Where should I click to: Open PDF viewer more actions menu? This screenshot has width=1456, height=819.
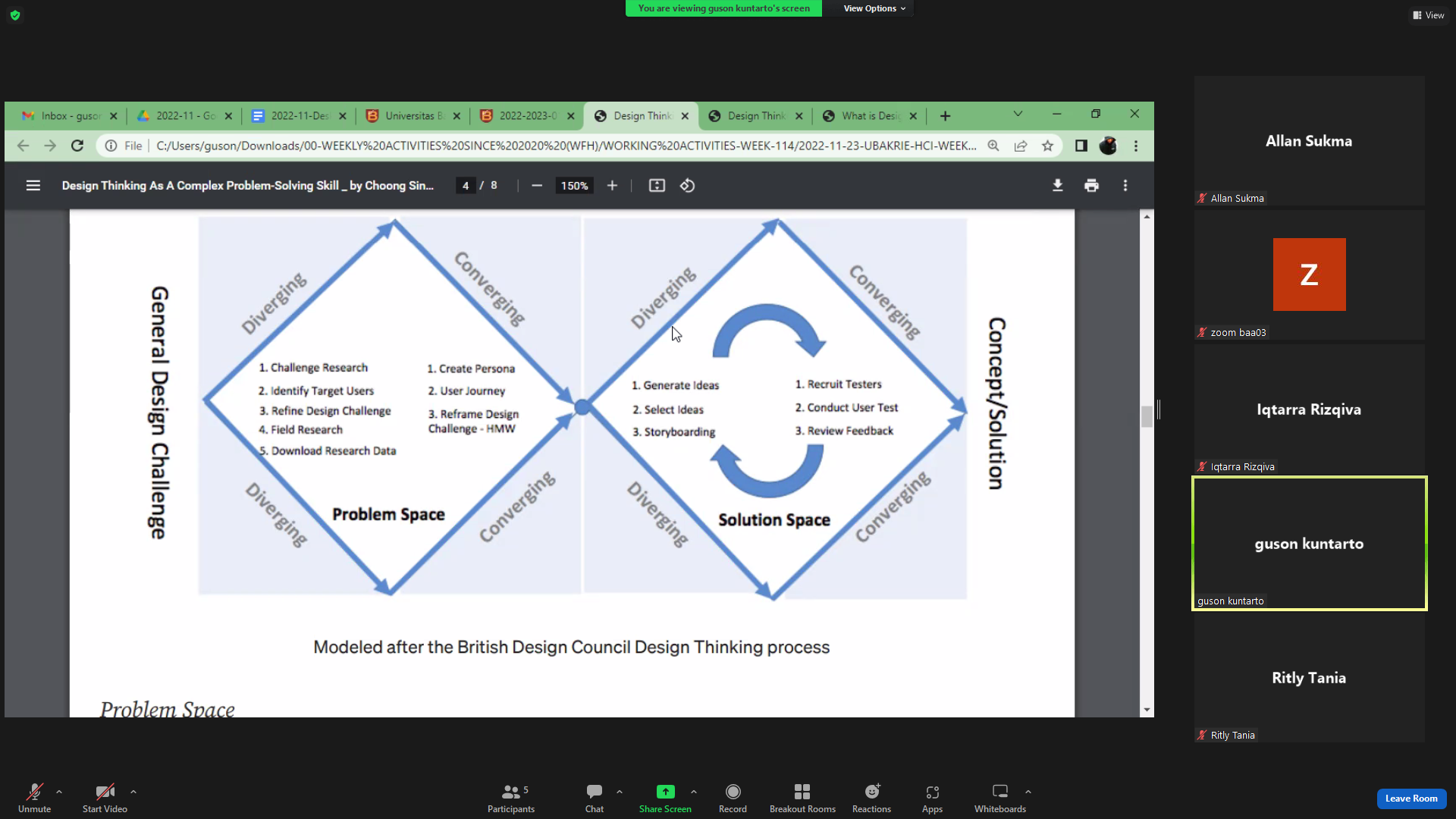point(1125,186)
